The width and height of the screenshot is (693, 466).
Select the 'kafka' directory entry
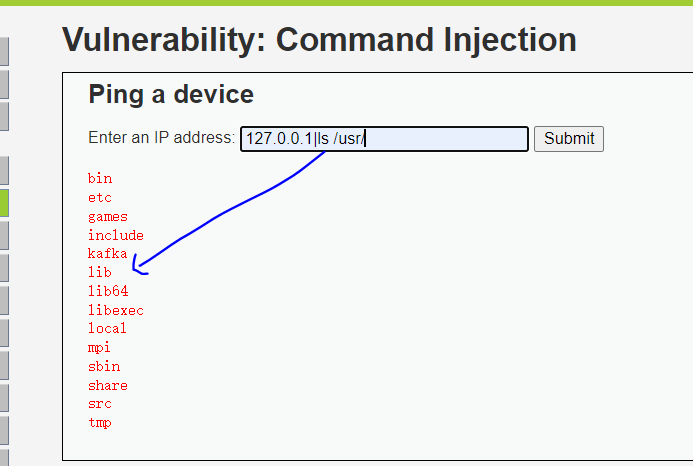point(107,253)
